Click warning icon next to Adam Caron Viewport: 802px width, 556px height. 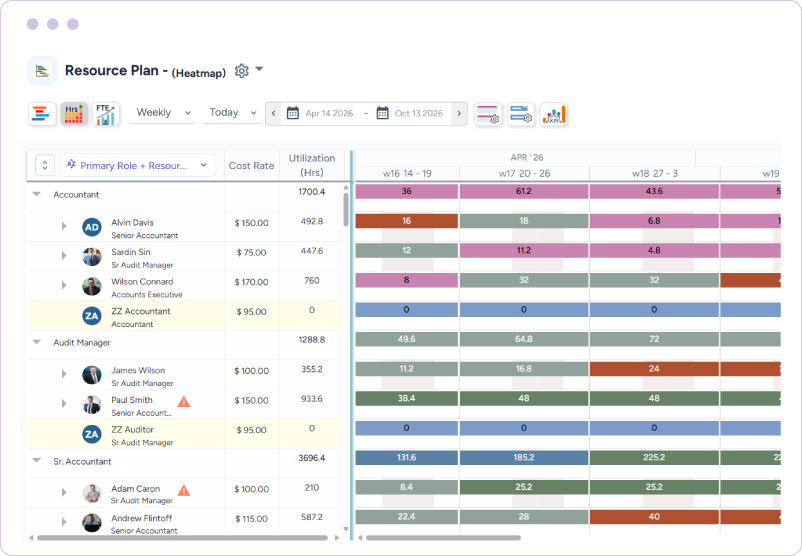pos(184,491)
